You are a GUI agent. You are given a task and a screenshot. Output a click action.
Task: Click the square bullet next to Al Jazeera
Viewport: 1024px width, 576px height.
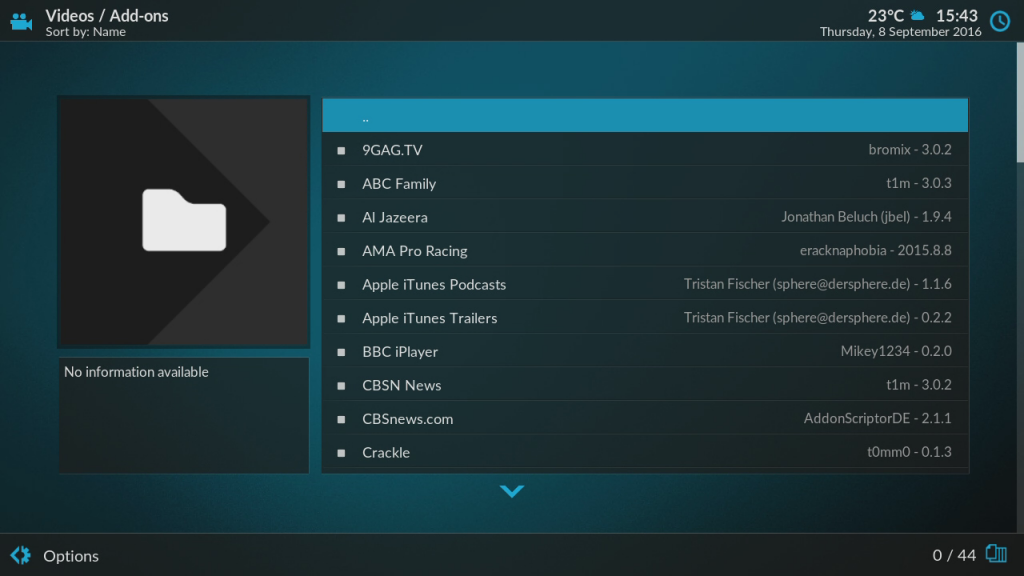pos(341,218)
